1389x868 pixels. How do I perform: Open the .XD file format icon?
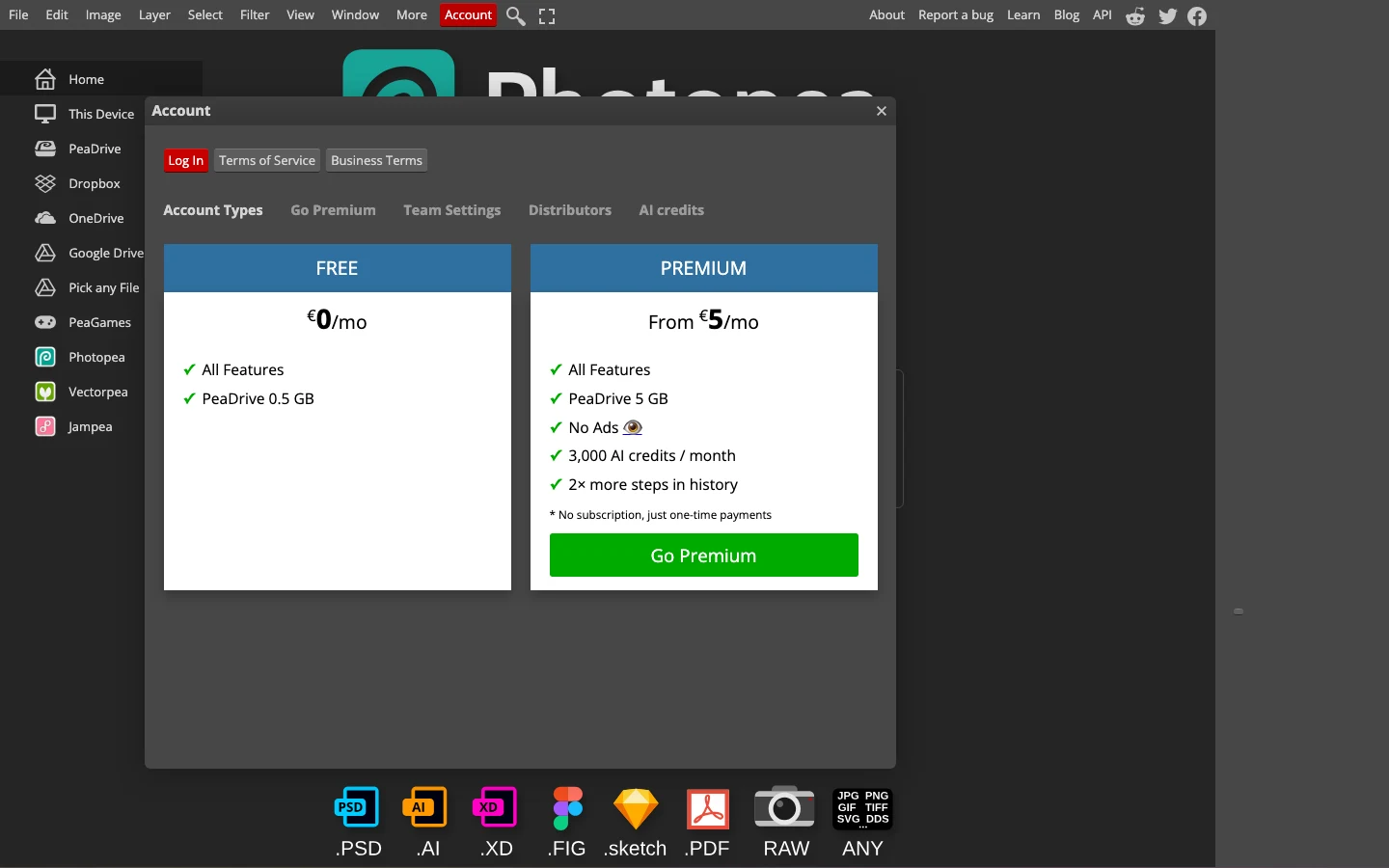(x=495, y=808)
